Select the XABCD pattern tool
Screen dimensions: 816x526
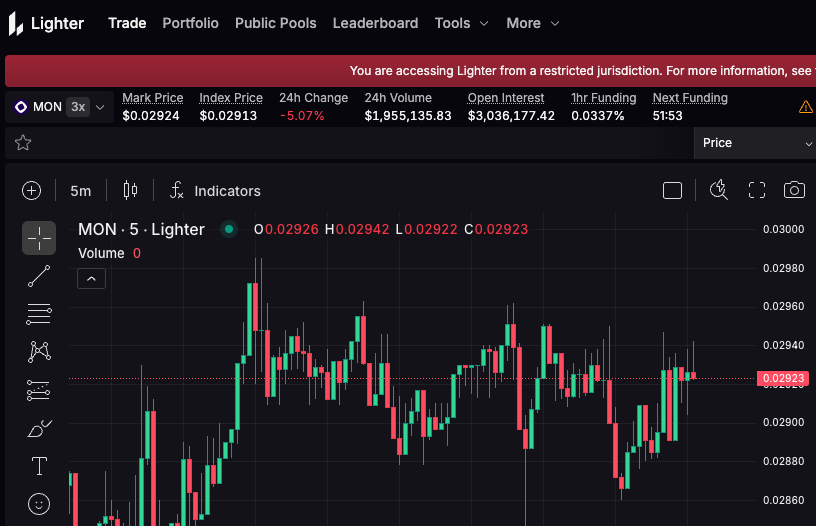click(x=39, y=352)
